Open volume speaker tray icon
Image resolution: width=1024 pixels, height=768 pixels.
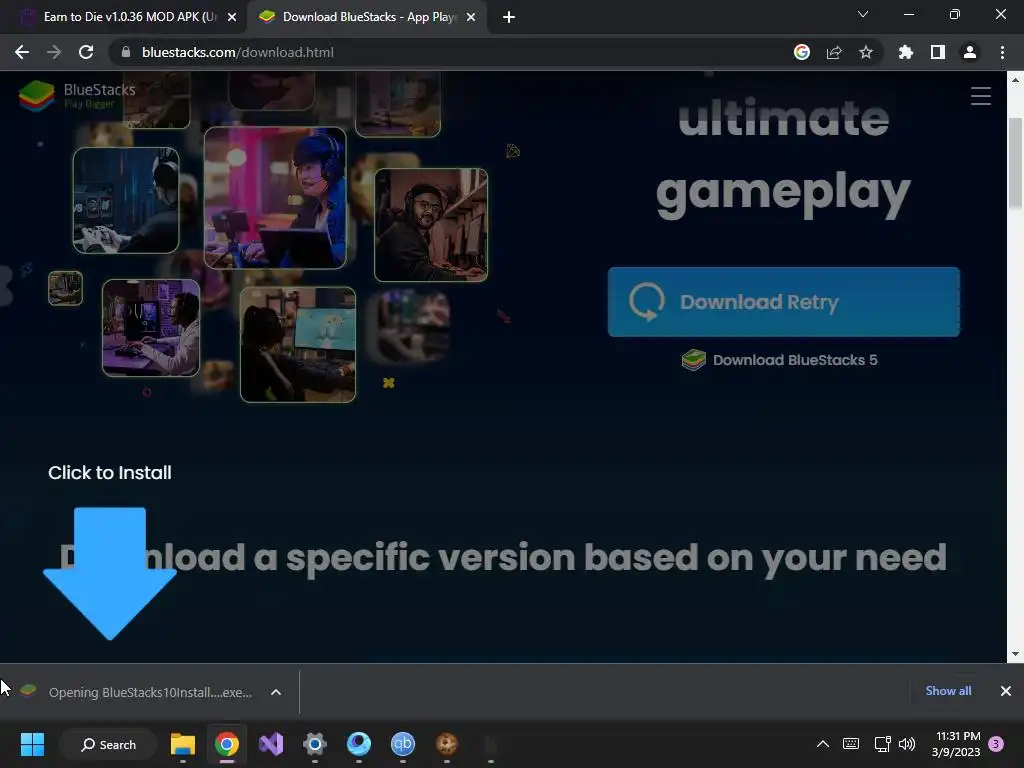(907, 744)
